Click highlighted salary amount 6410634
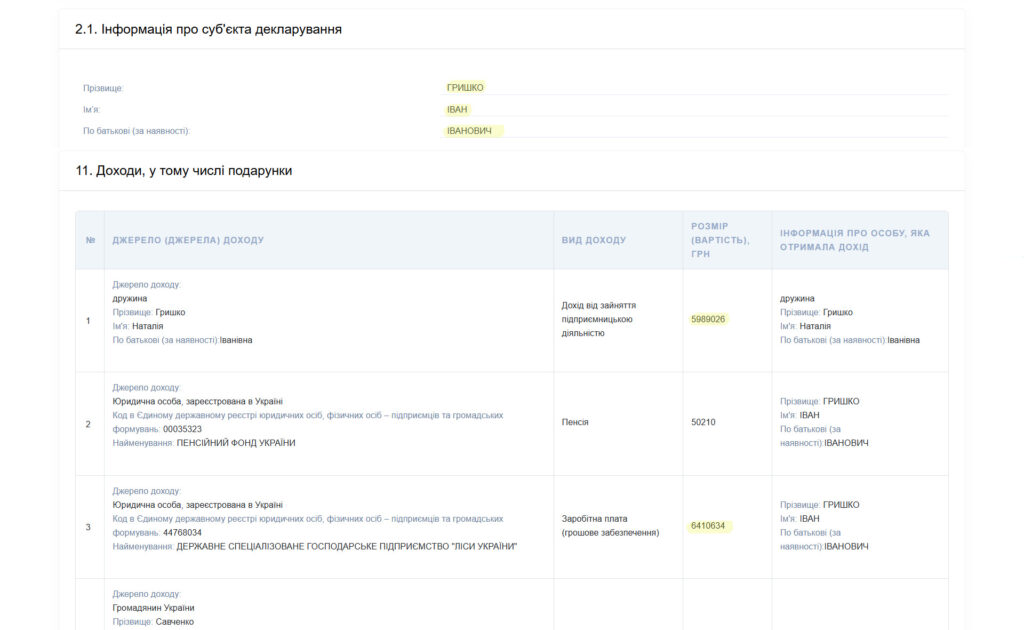 pyautogui.click(x=708, y=526)
